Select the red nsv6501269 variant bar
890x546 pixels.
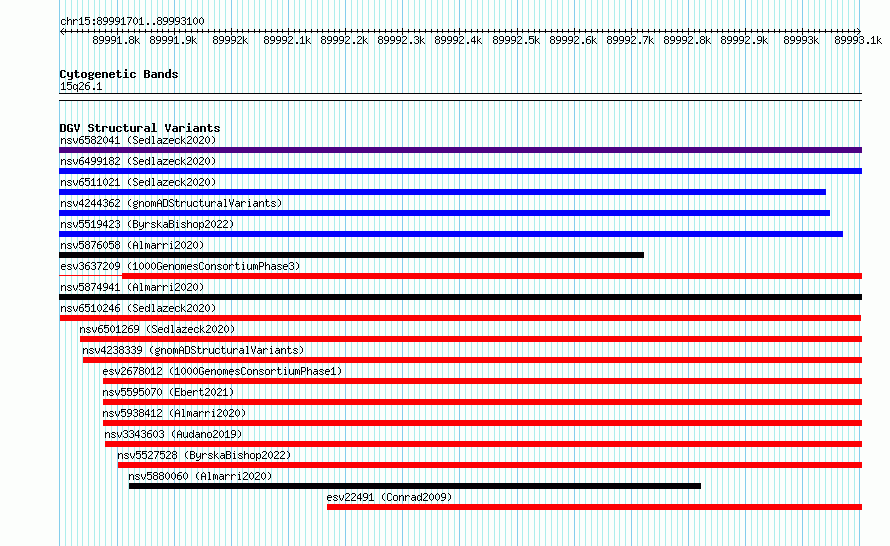(471, 339)
